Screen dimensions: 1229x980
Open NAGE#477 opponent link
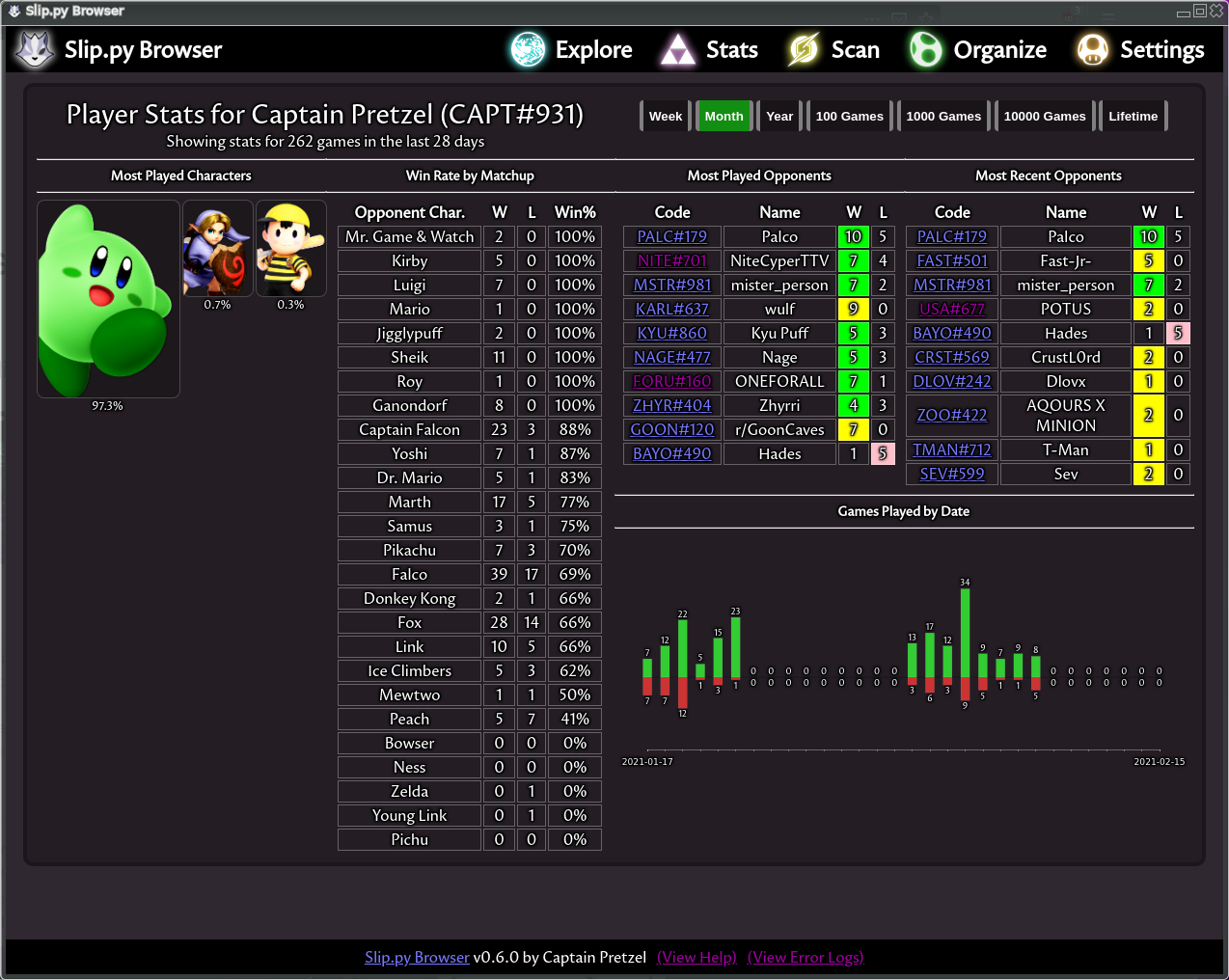point(672,357)
